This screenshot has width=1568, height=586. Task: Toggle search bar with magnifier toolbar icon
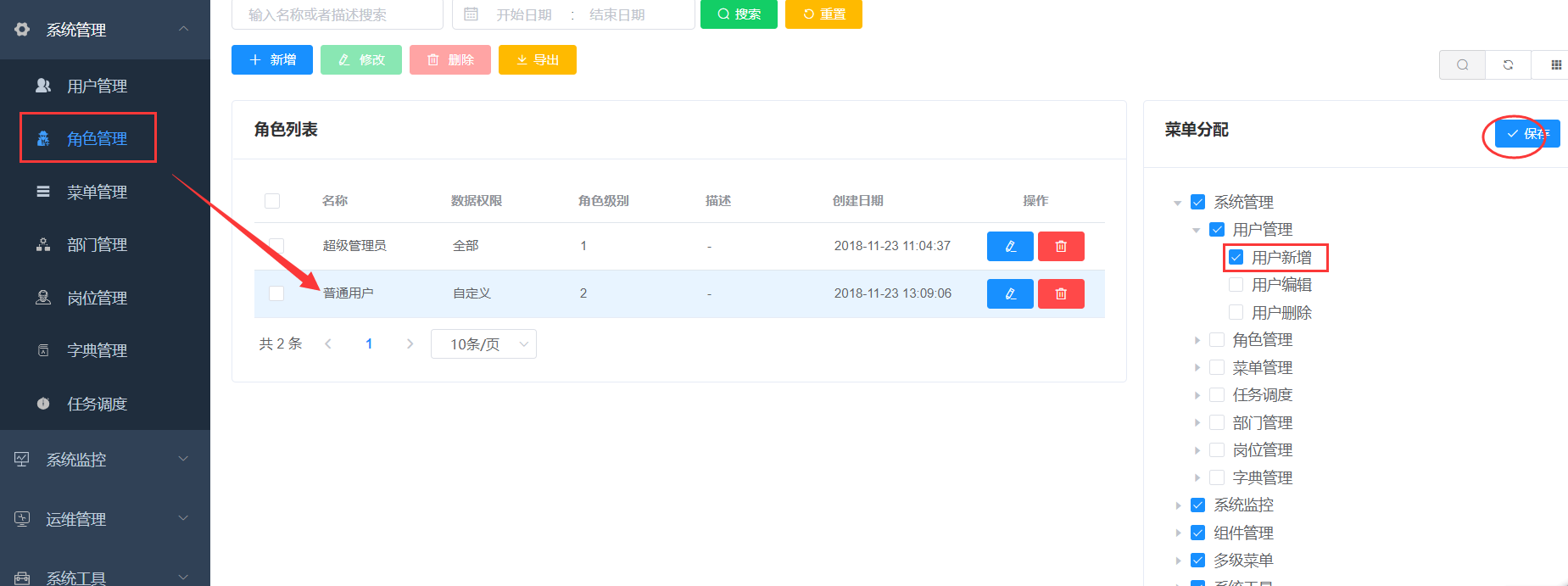click(1463, 64)
